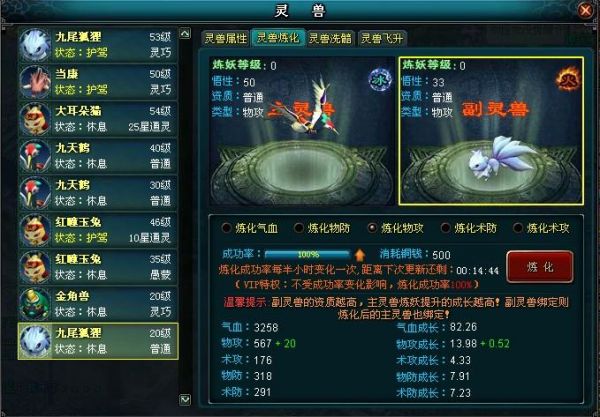
Task: Click the ice element badge on main pet
Action: (x=380, y=80)
